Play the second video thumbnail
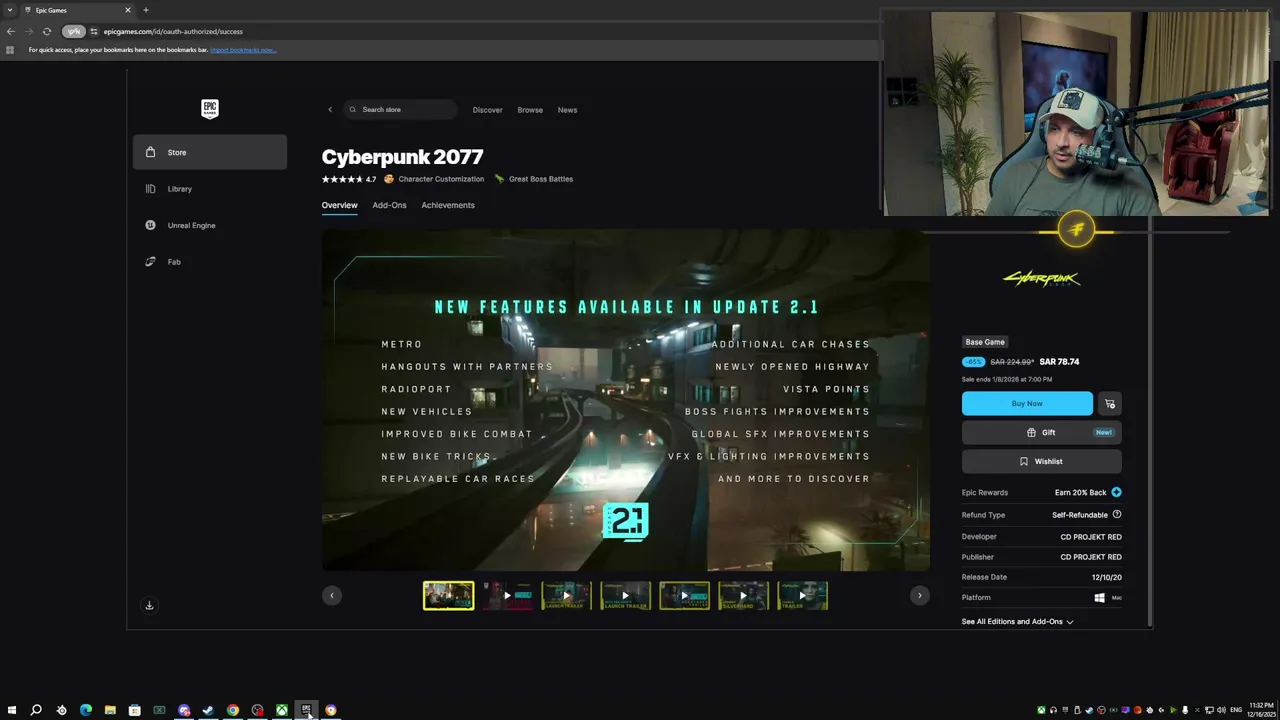 [x=507, y=596]
